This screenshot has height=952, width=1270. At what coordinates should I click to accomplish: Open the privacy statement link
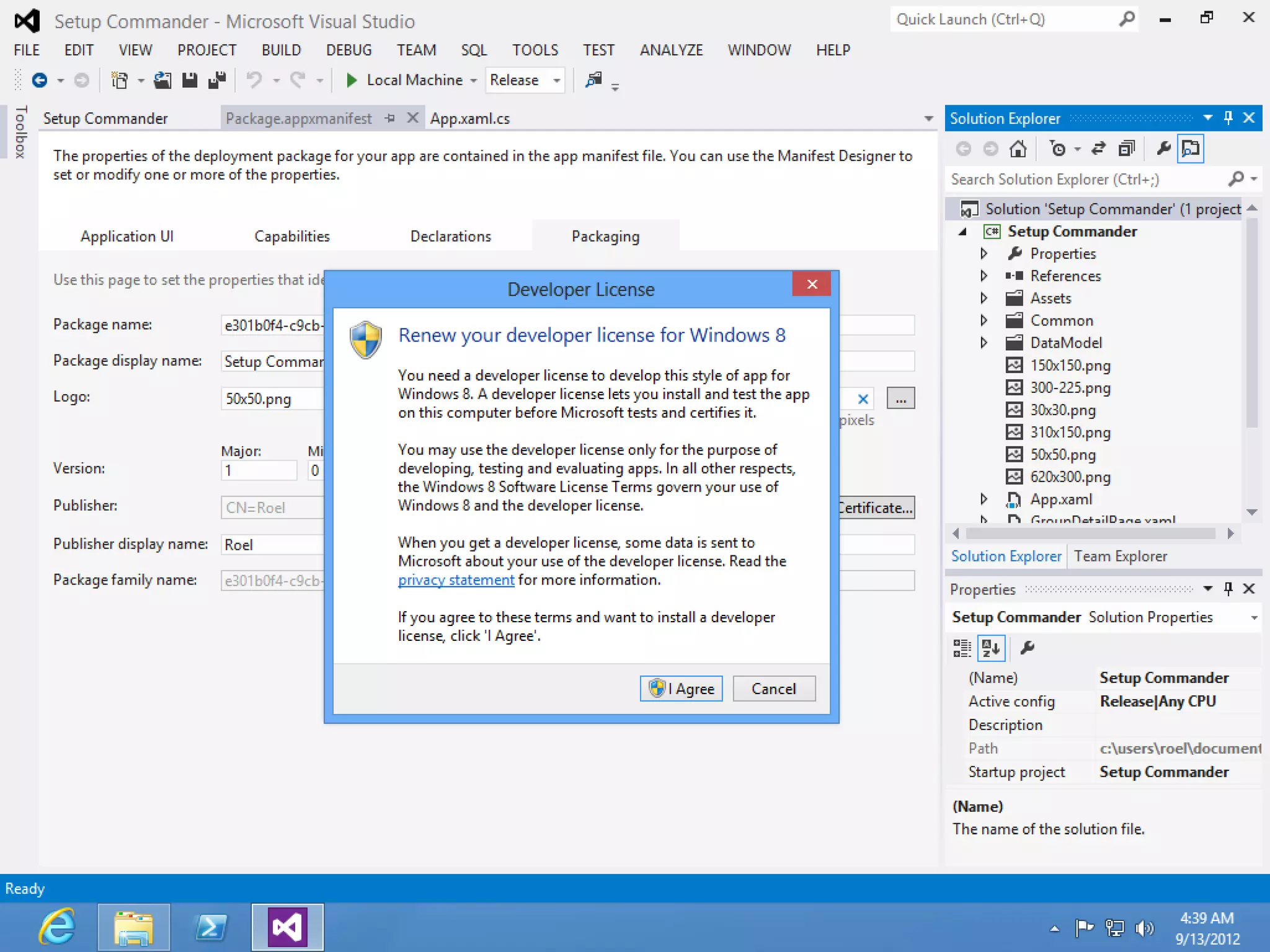click(x=456, y=580)
